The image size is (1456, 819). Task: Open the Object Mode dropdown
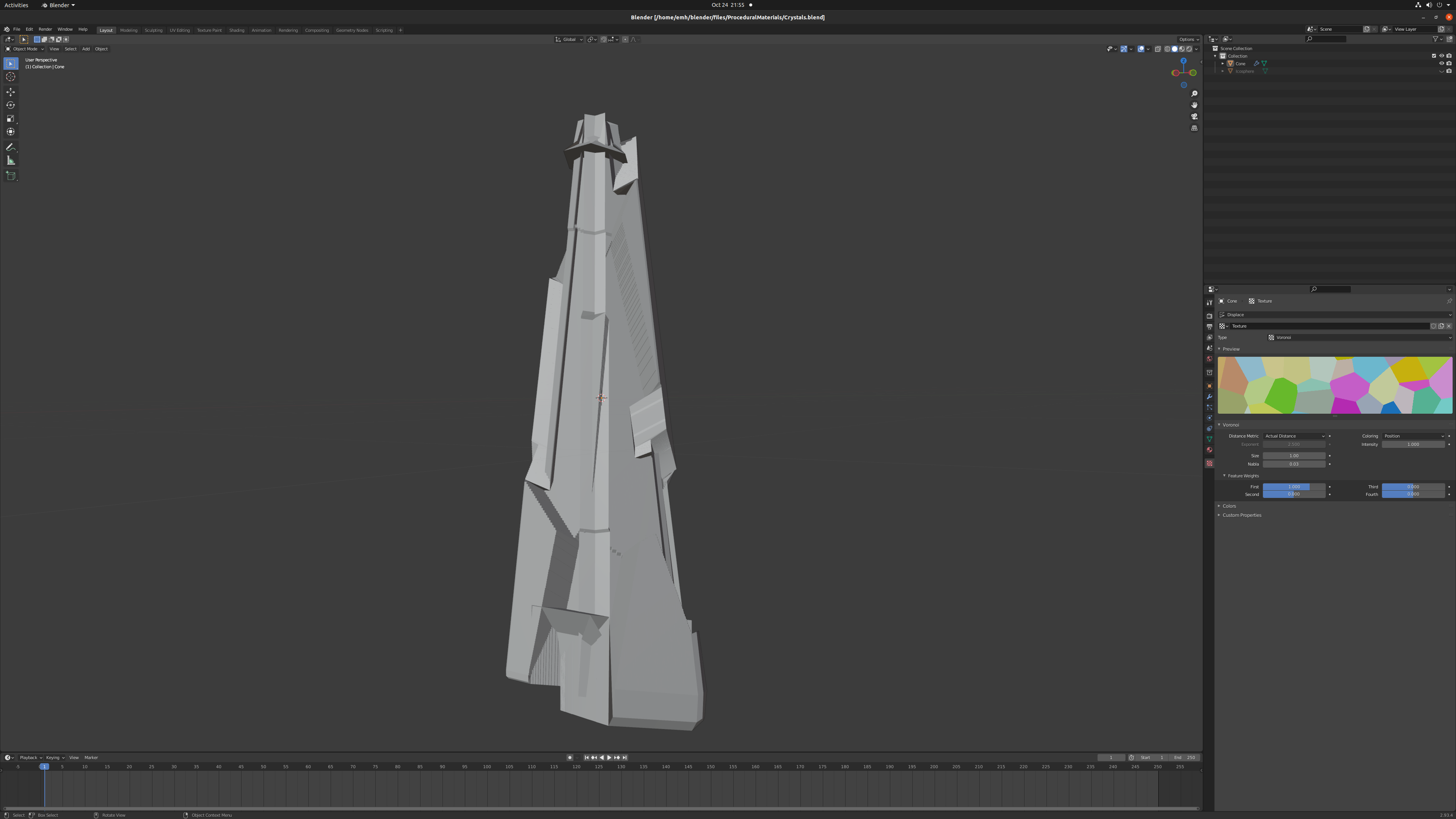click(x=24, y=49)
